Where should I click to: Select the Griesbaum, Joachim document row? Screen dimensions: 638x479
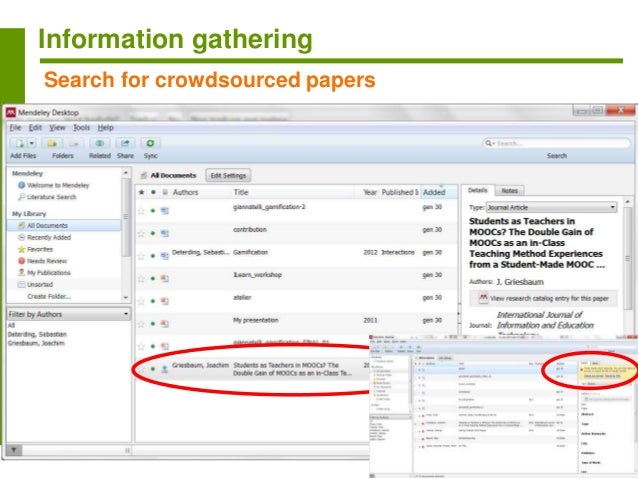click(252, 369)
